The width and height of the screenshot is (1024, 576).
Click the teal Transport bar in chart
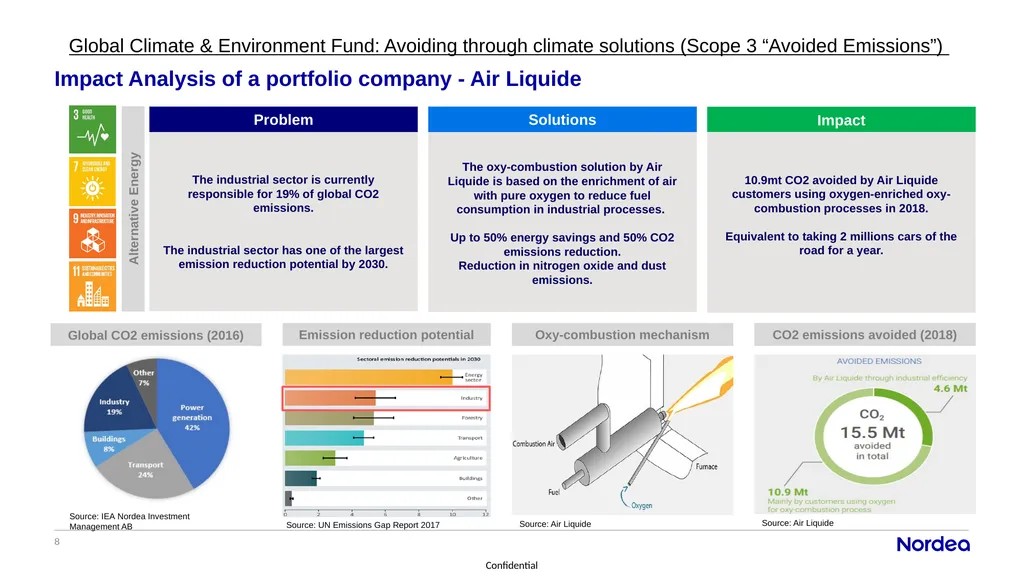point(325,438)
